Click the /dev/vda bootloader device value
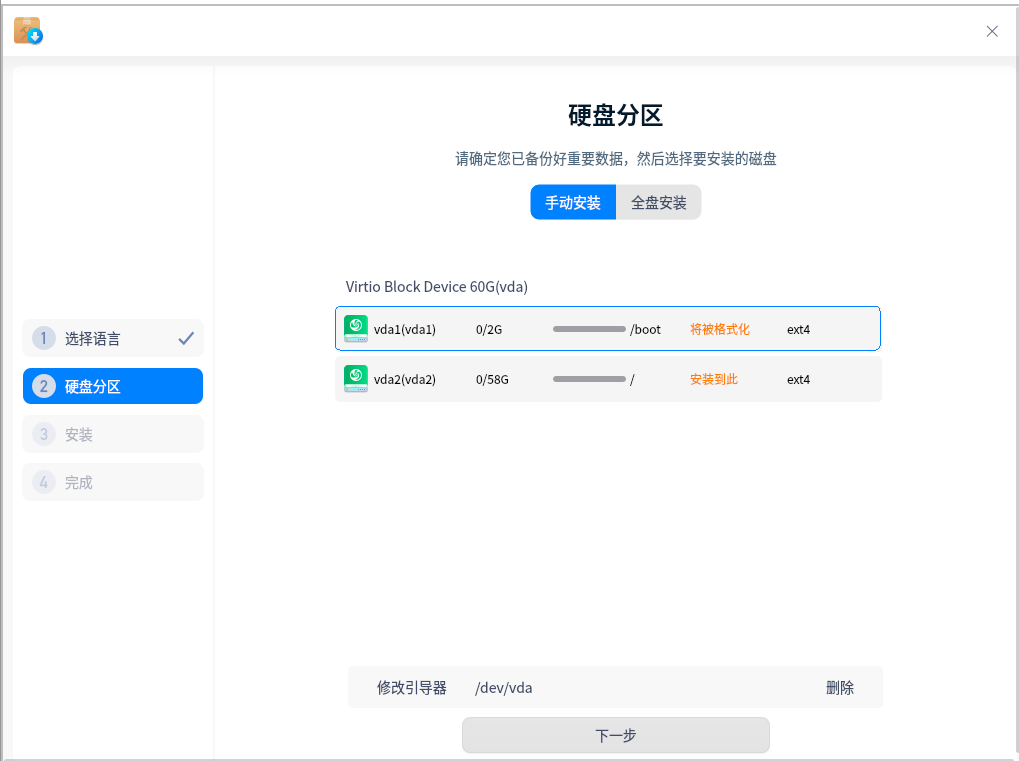 click(x=504, y=688)
